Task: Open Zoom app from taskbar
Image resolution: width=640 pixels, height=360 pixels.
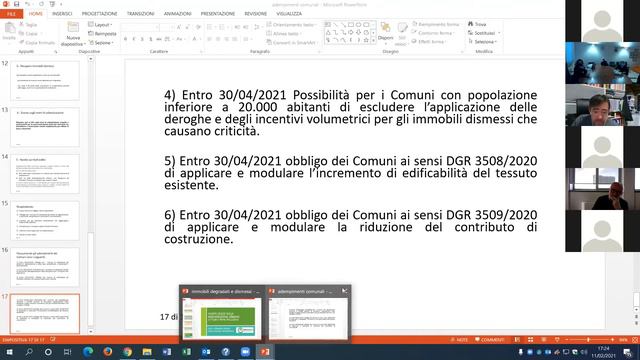Action: [245, 352]
